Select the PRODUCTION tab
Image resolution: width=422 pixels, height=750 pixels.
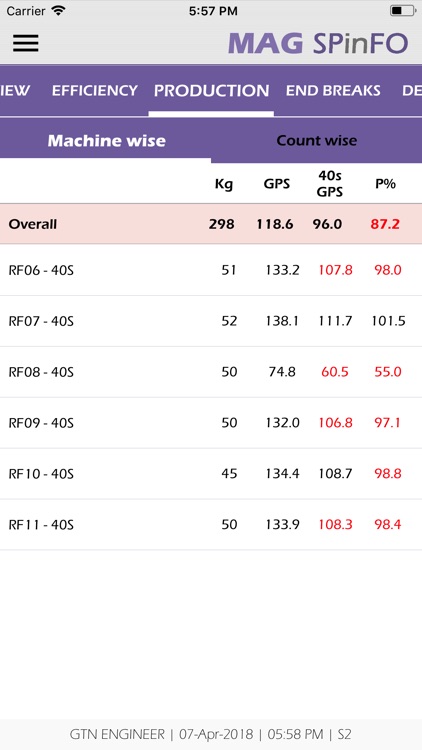[211, 90]
